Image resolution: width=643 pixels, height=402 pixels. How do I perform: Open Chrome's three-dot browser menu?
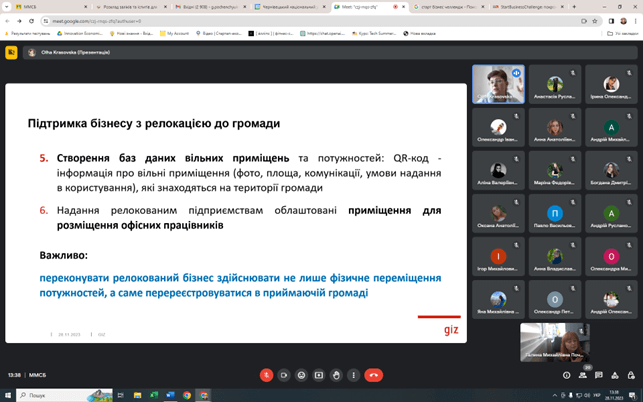click(x=636, y=20)
